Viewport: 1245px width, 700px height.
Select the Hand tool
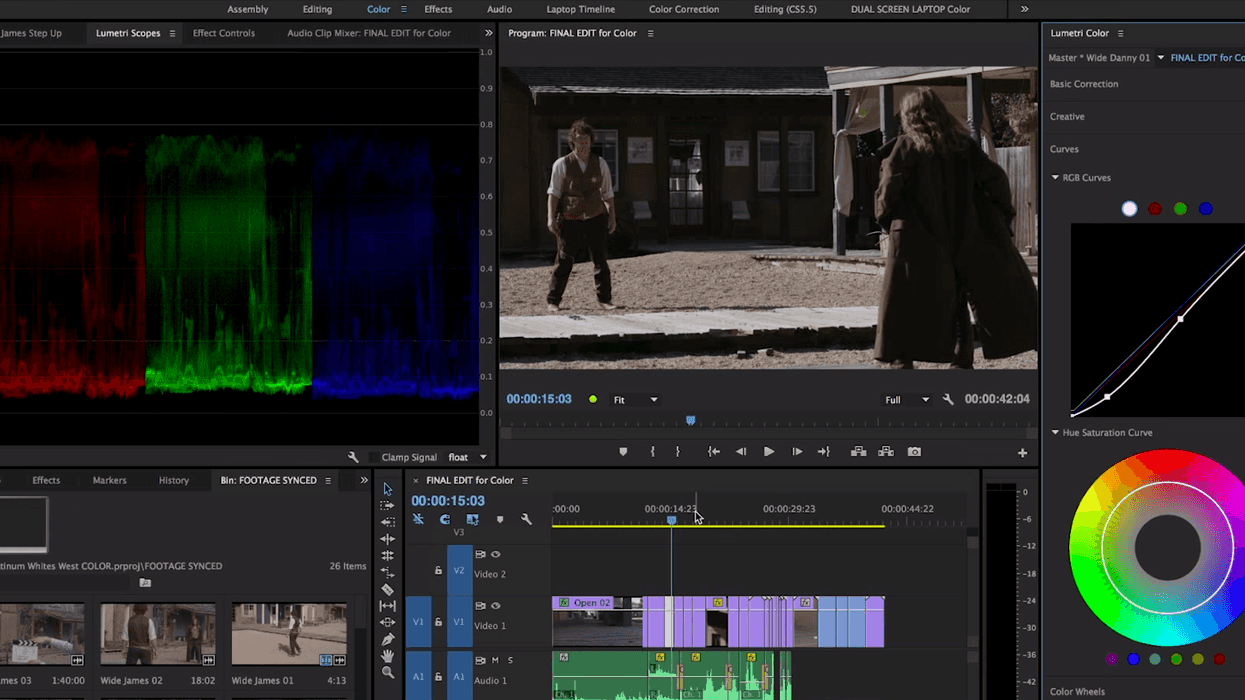[x=388, y=656]
